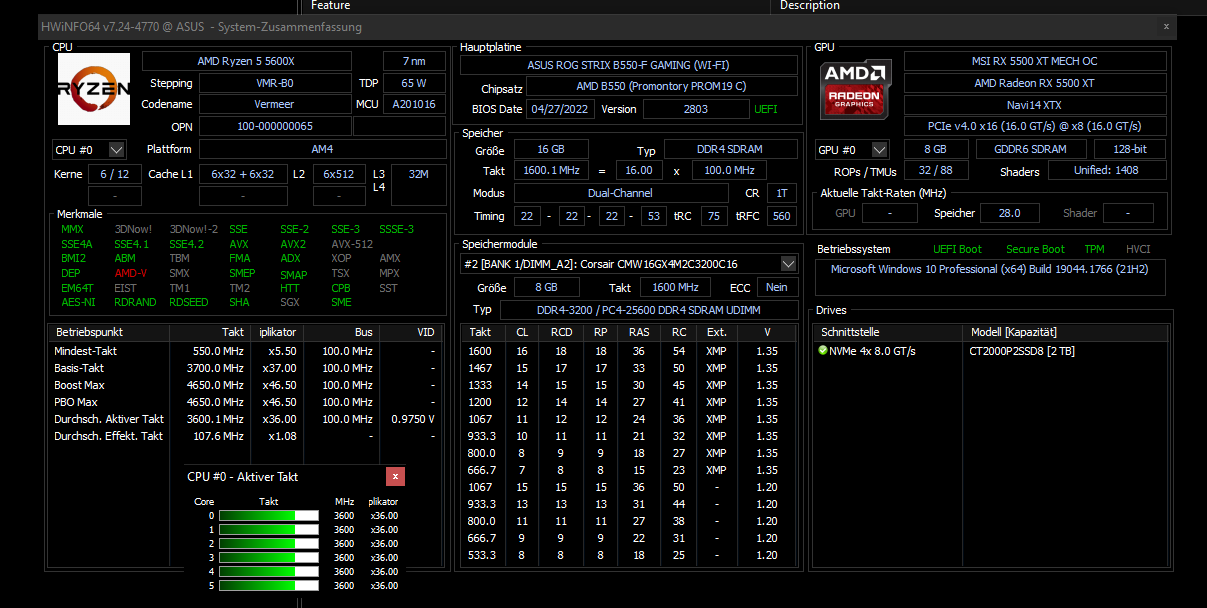The width and height of the screenshot is (1207, 608).
Task: Click the Kerne 6 / 12 field
Action: coord(115,174)
